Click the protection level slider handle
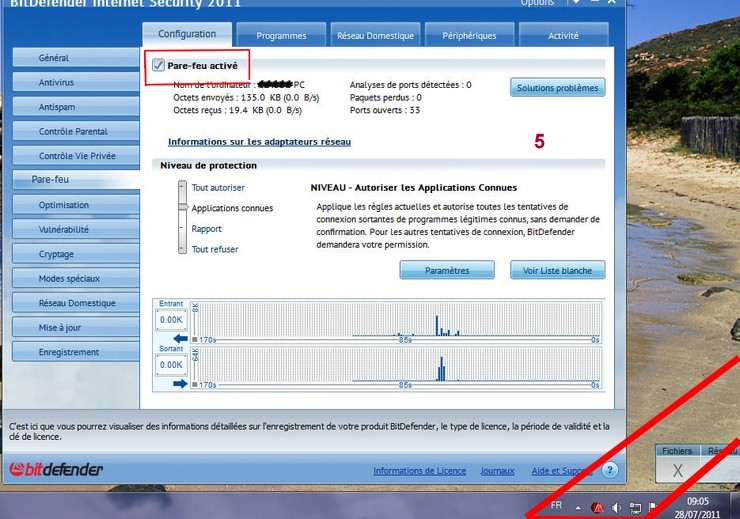This screenshot has height=519, width=740. click(x=183, y=207)
